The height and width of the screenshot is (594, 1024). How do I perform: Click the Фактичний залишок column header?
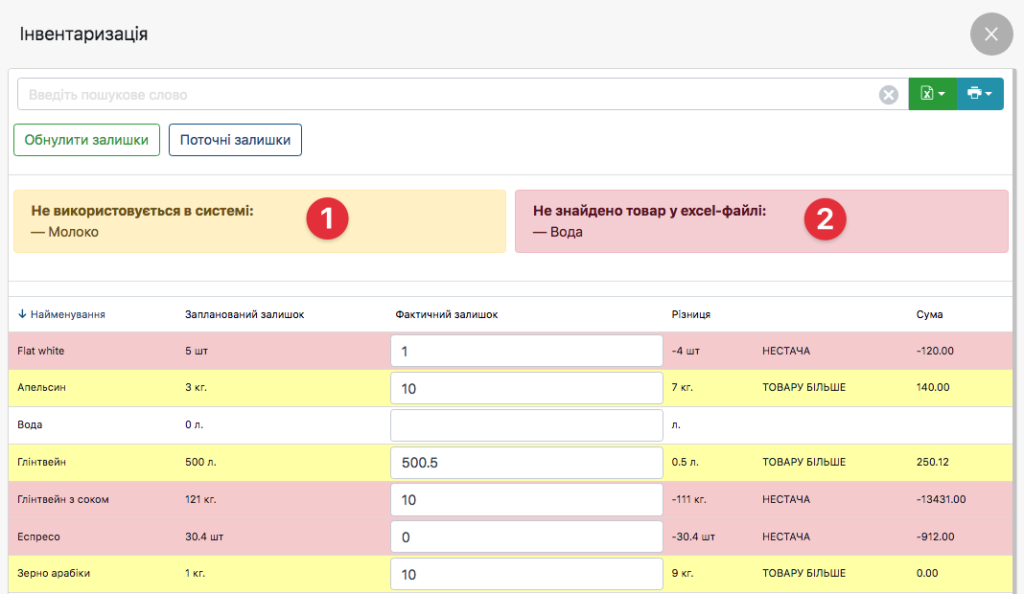coord(446,314)
